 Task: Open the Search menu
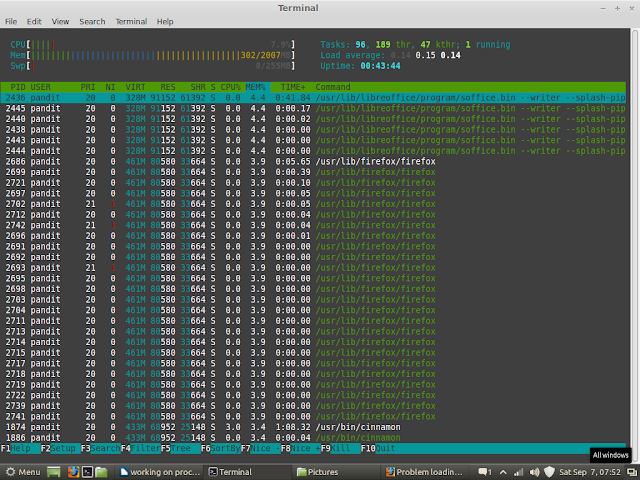pyautogui.click(x=92, y=22)
